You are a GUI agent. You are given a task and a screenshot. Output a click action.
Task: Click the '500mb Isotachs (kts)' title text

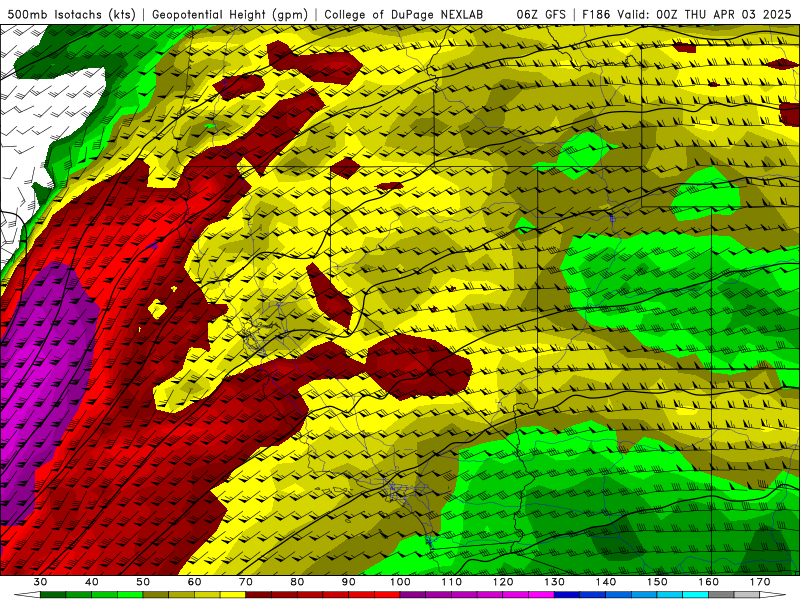coord(72,14)
